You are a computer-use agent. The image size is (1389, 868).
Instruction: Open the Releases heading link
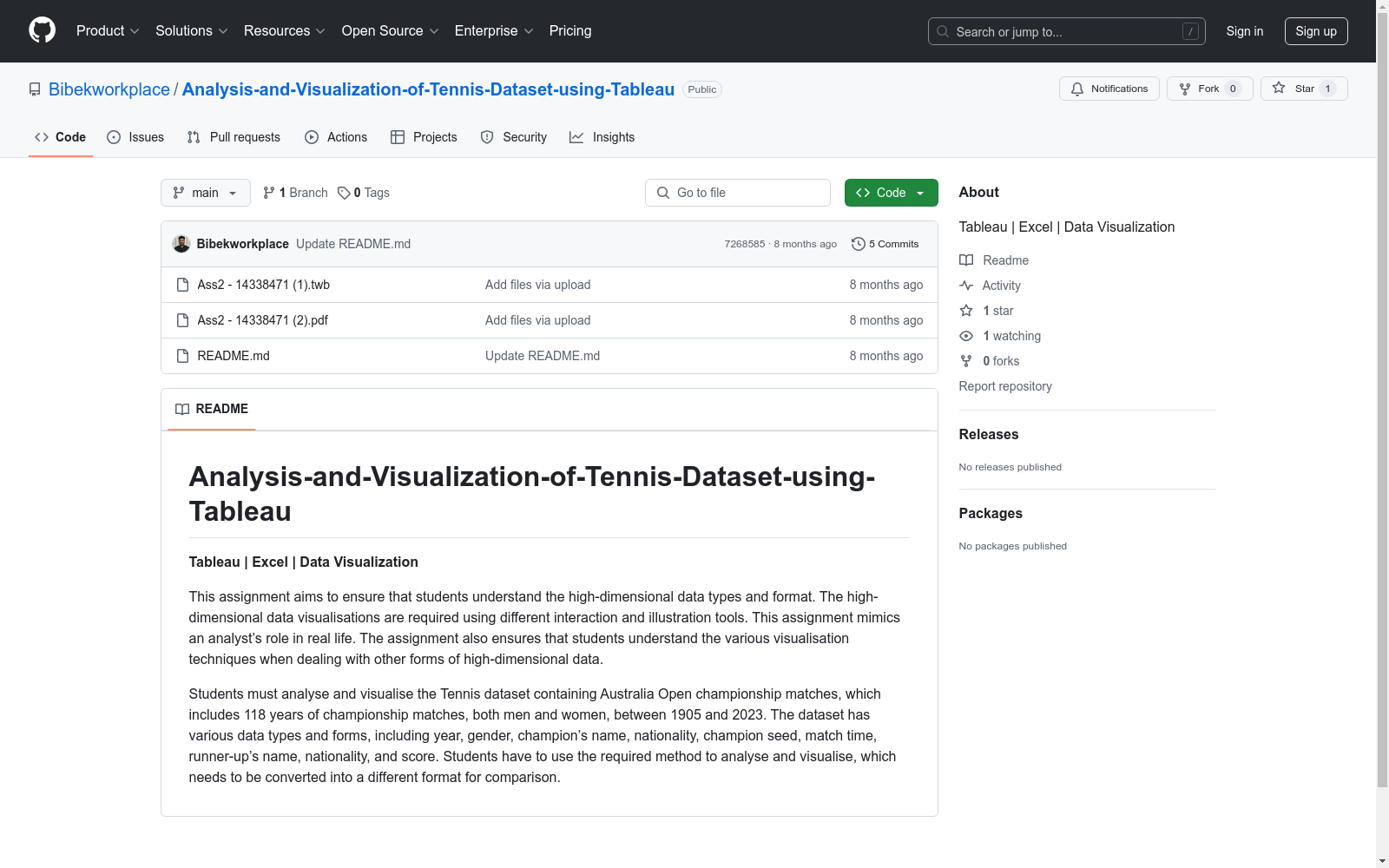click(x=989, y=434)
